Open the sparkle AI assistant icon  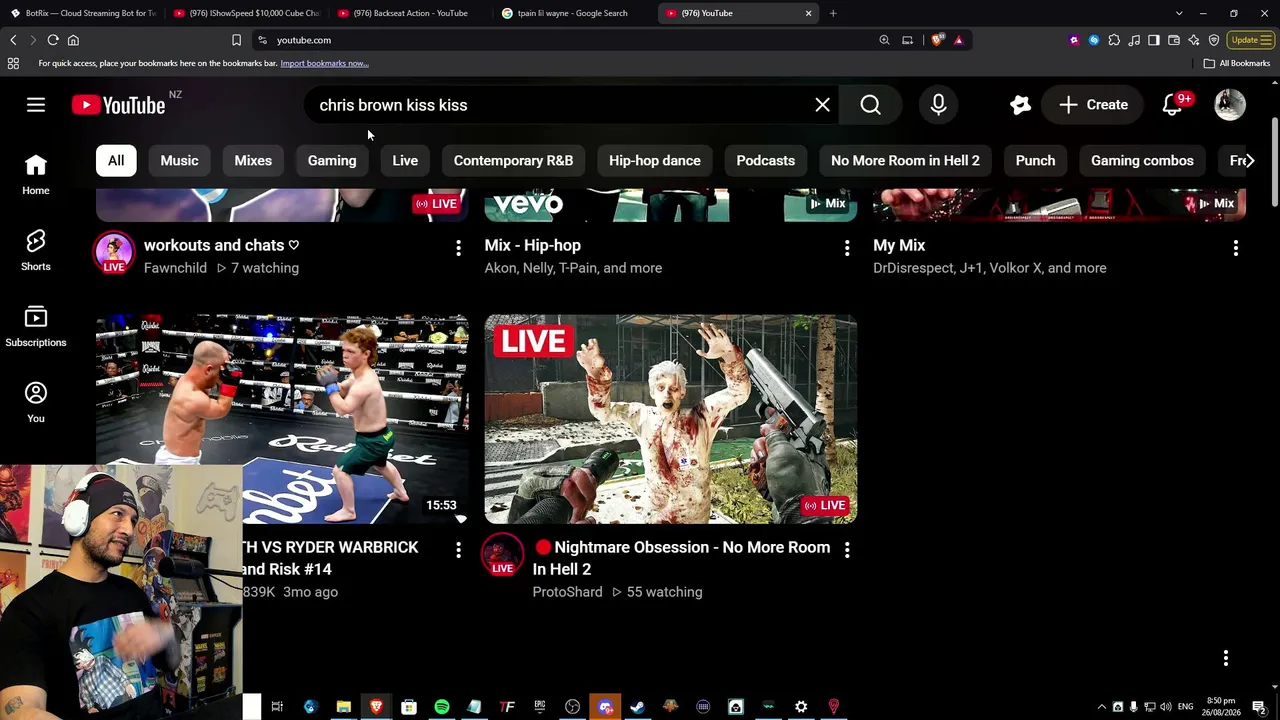point(1020,105)
